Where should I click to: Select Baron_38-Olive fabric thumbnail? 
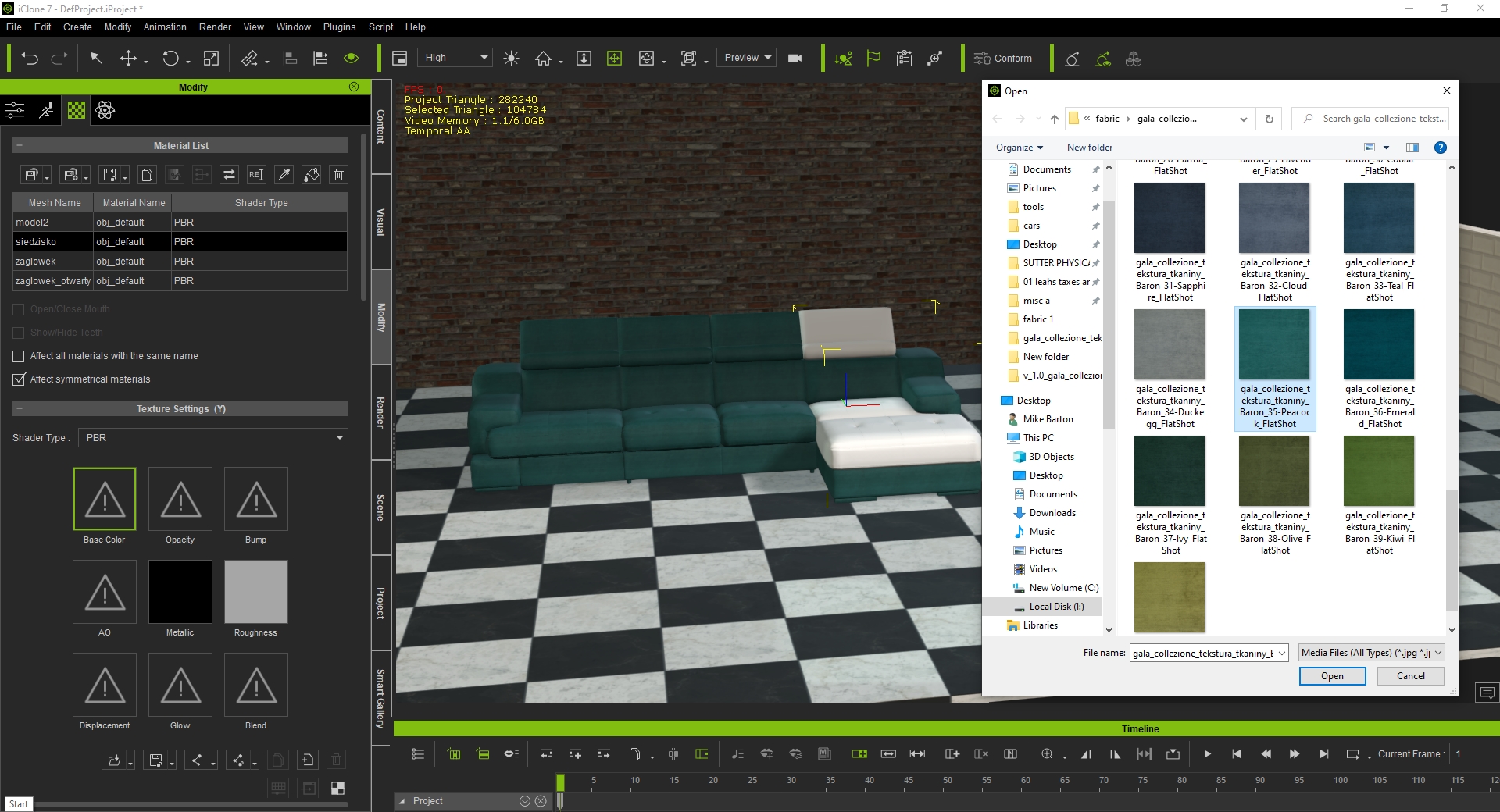[x=1274, y=472]
